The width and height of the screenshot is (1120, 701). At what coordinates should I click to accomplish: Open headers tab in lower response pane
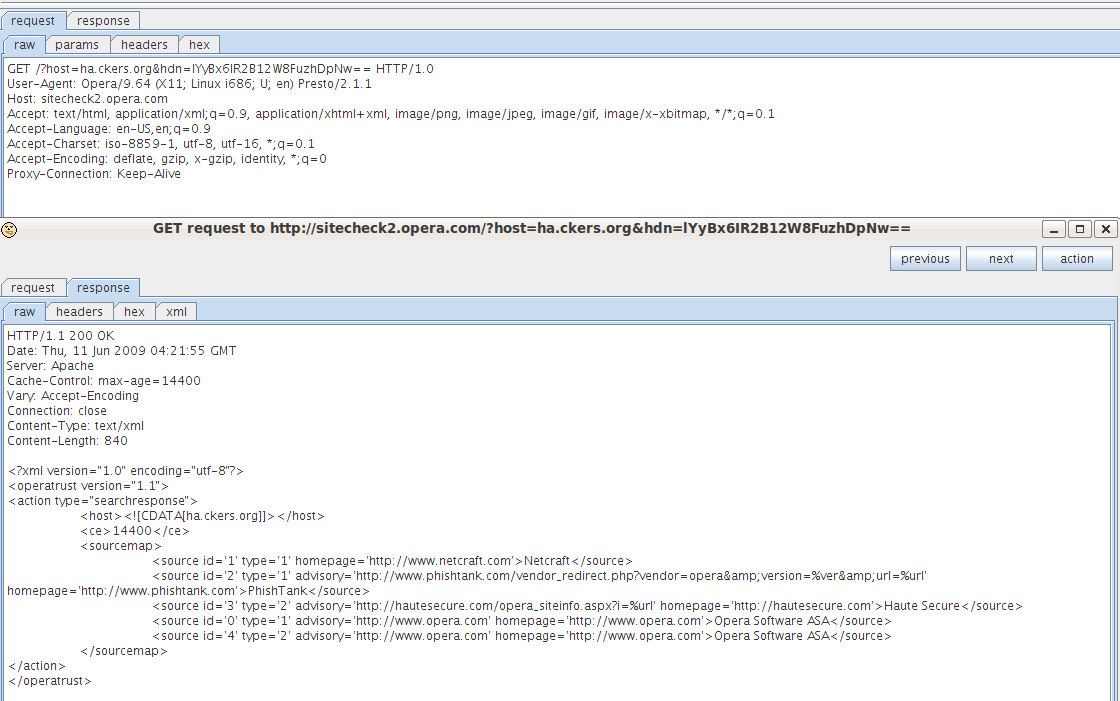[79, 312]
